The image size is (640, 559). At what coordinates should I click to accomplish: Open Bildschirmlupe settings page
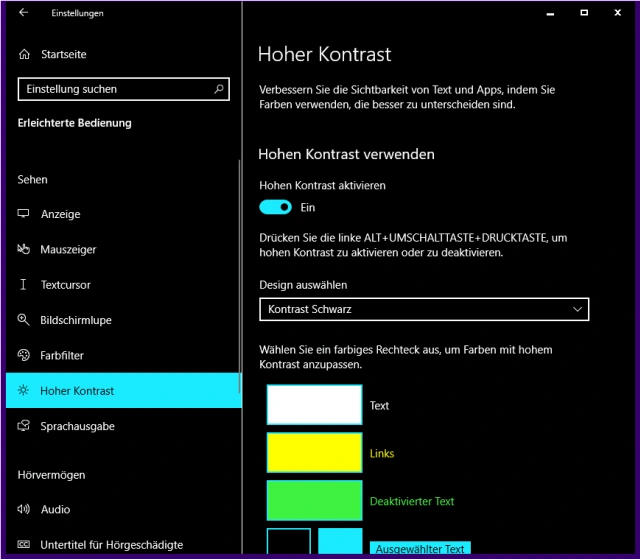click(x=124, y=320)
